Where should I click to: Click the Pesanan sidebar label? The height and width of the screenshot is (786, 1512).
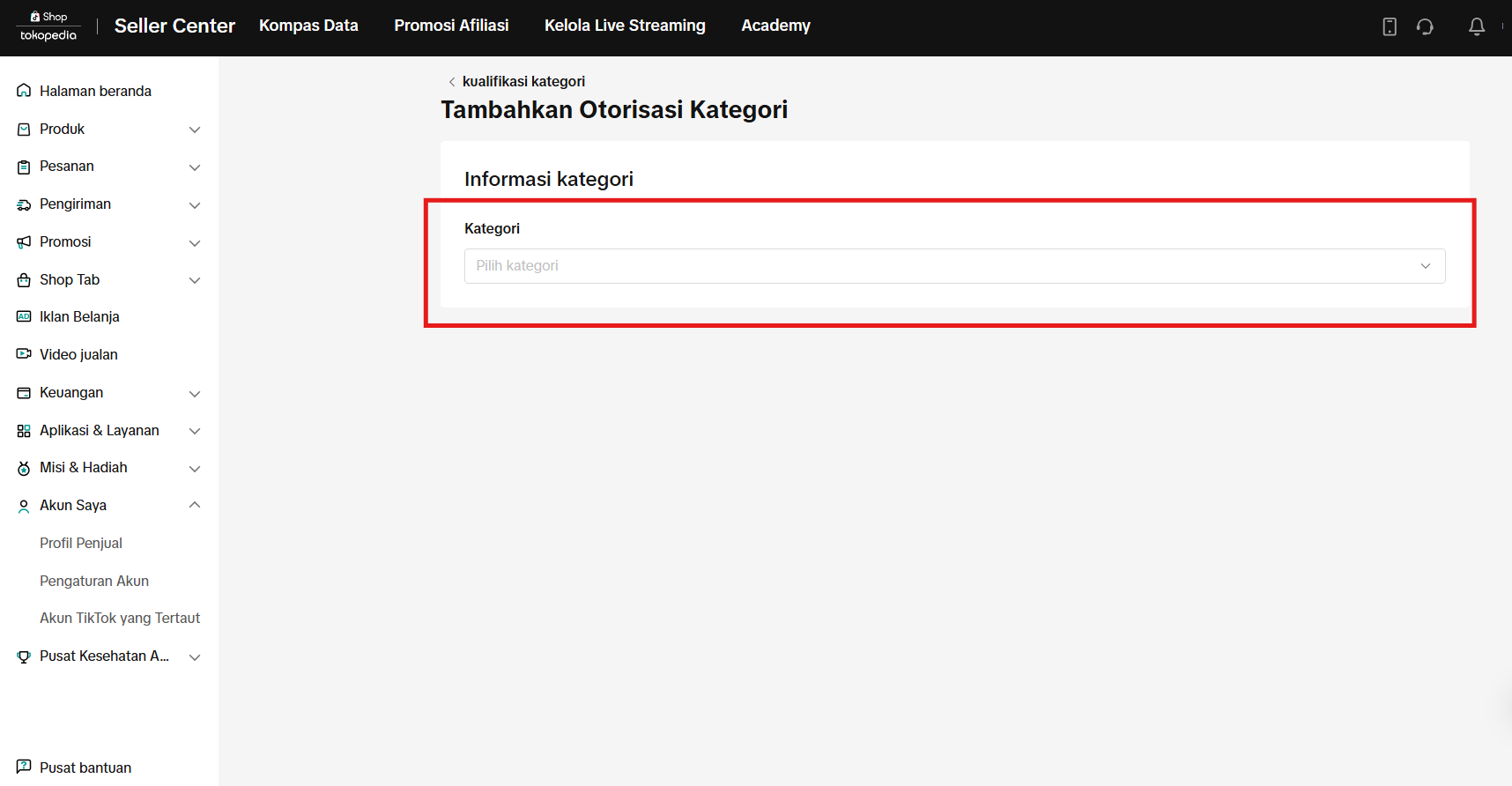(67, 167)
